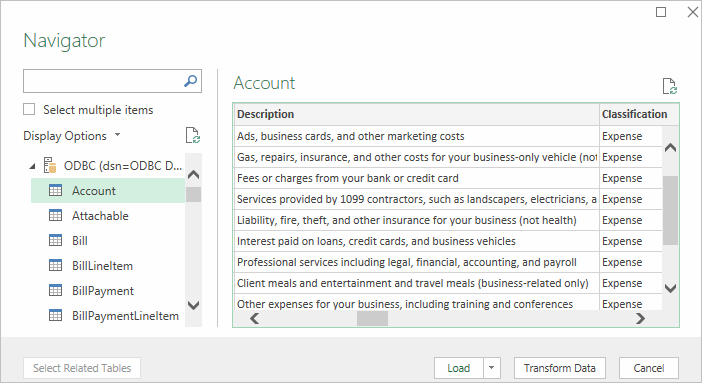This screenshot has height=383, width=702.
Task: Click the search magnifier icon
Action: (190, 81)
